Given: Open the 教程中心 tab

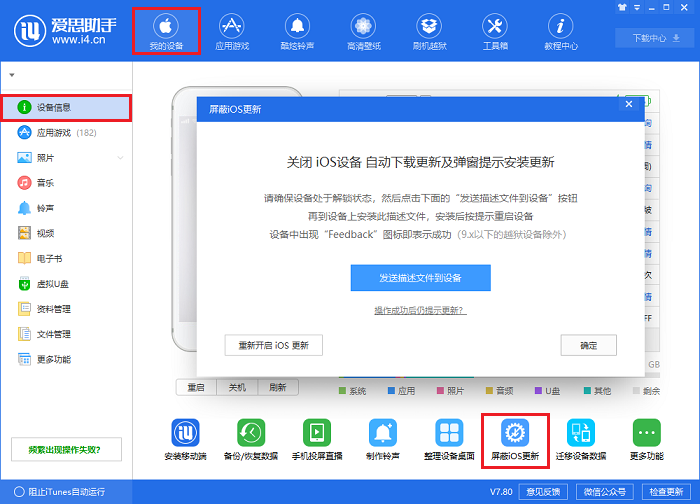Looking at the screenshot, I should tap(561, 31).
